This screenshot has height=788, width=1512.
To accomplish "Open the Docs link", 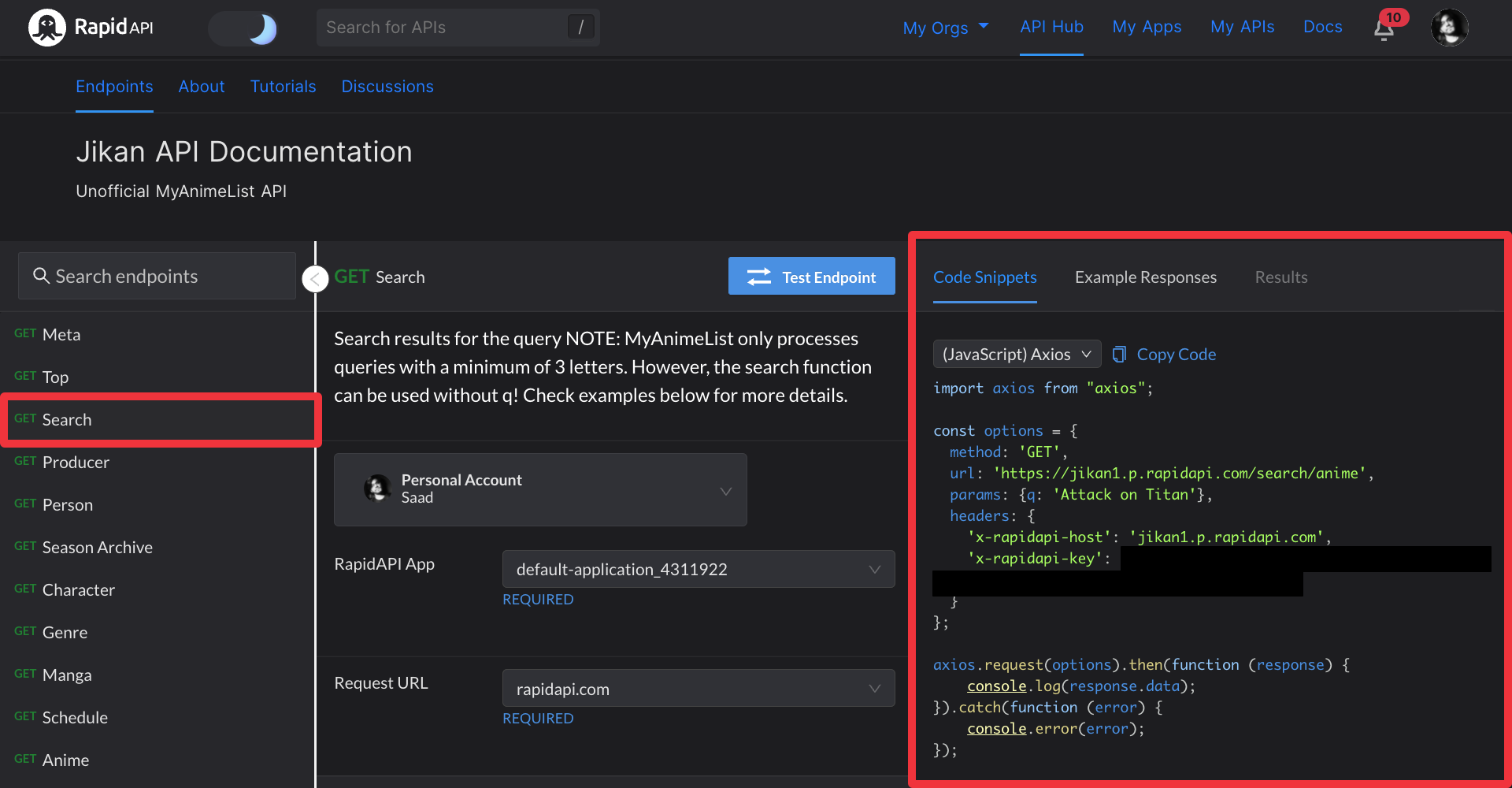I will [x=1322, y=27].
